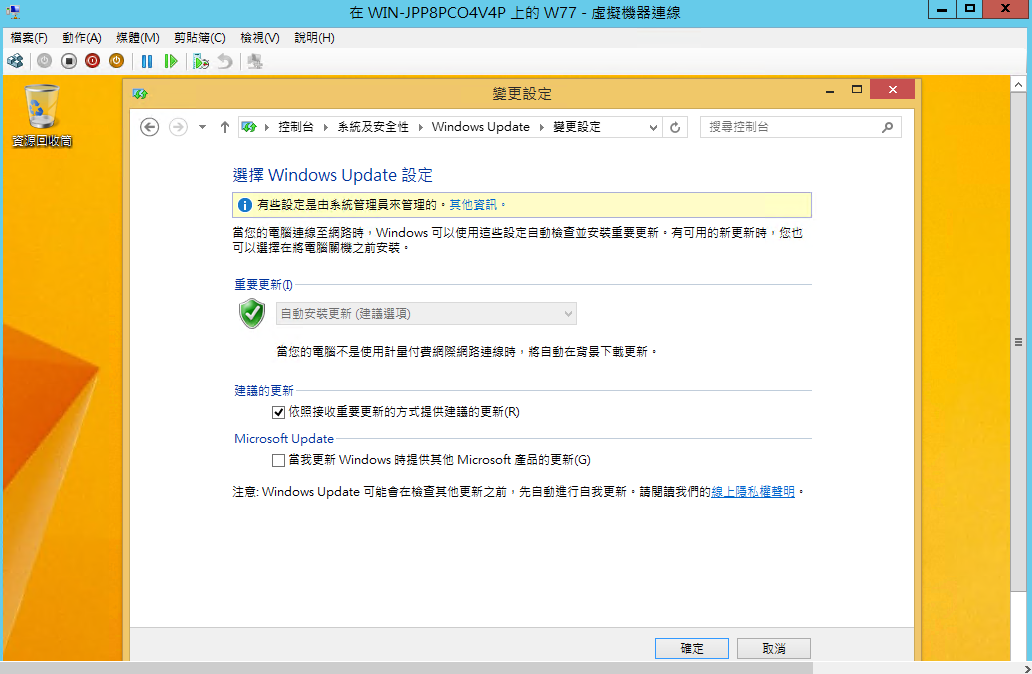This screenshot has width=1032, height=674.
Task: Click the VM connection title bar icon
Action: 13,12
